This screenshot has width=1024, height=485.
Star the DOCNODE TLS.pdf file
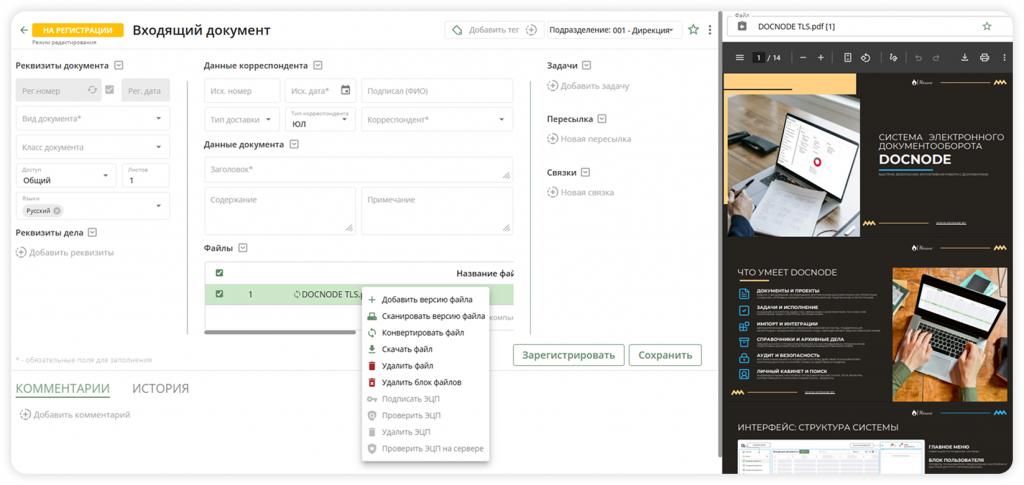click(x=987, y=27)
